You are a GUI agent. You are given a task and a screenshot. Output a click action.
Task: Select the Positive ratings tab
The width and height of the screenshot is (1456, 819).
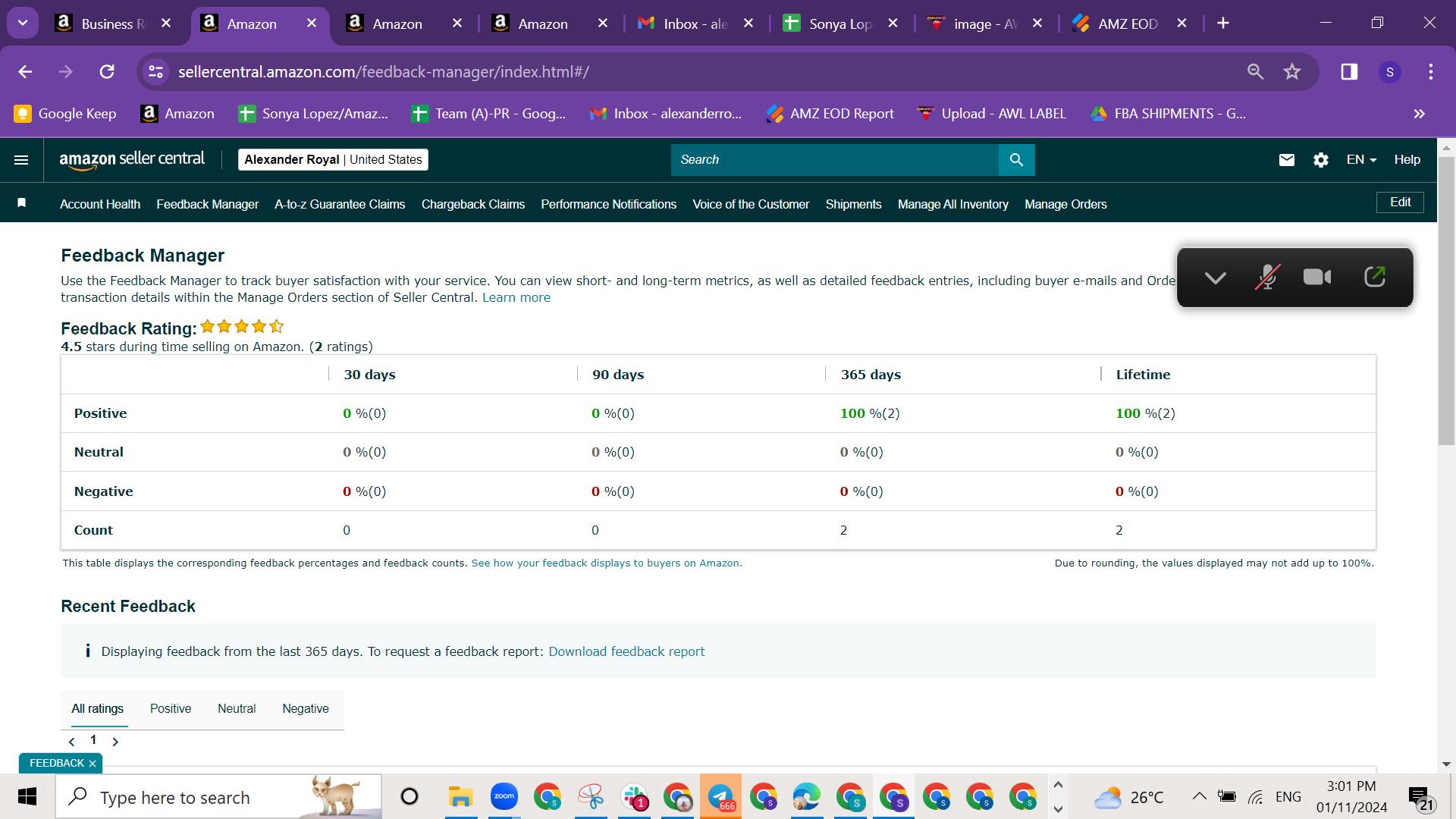click(171, 709)
